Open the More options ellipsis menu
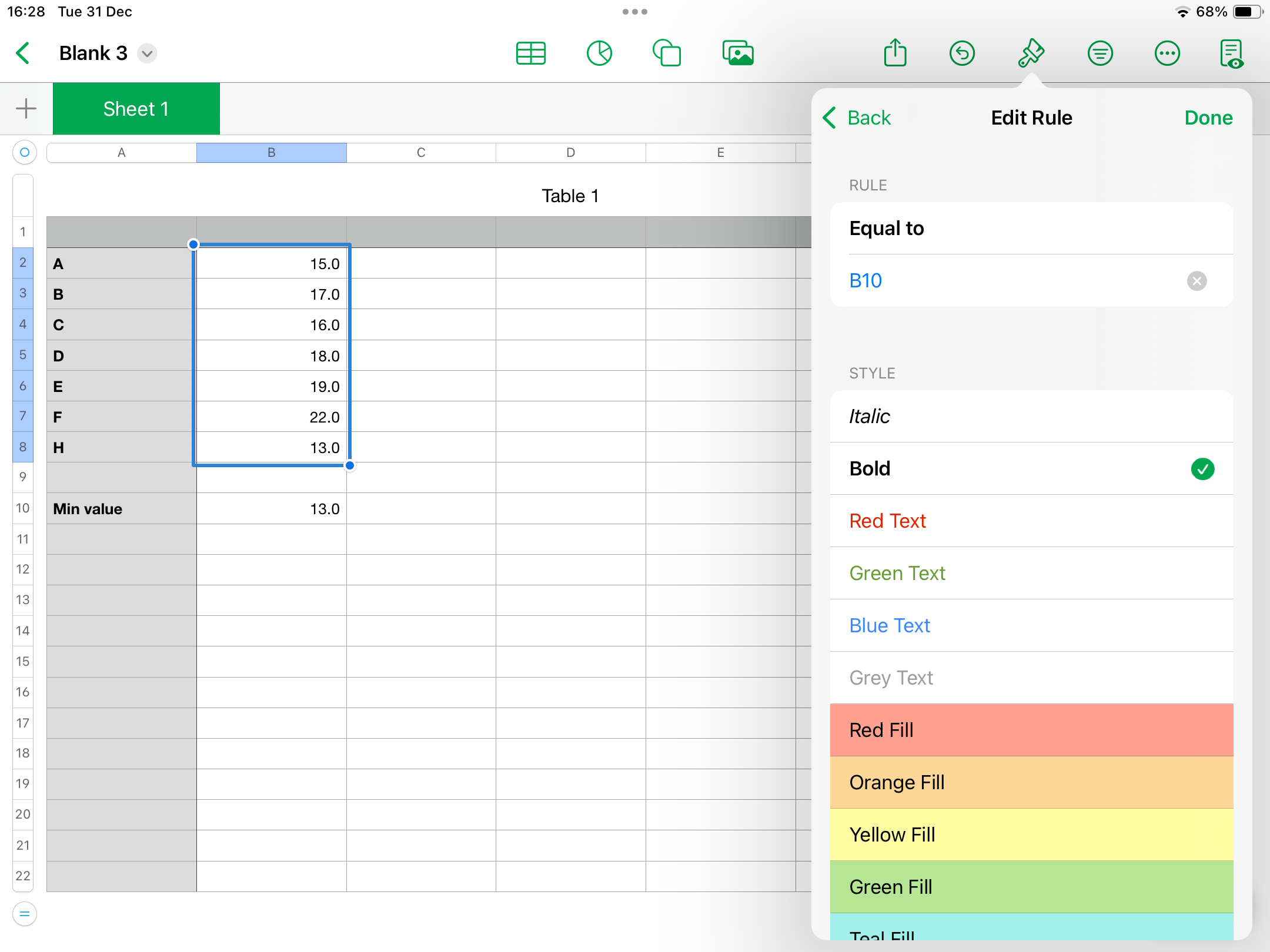This screenshot has width=1270, height=952. [x=1167, y=53]
